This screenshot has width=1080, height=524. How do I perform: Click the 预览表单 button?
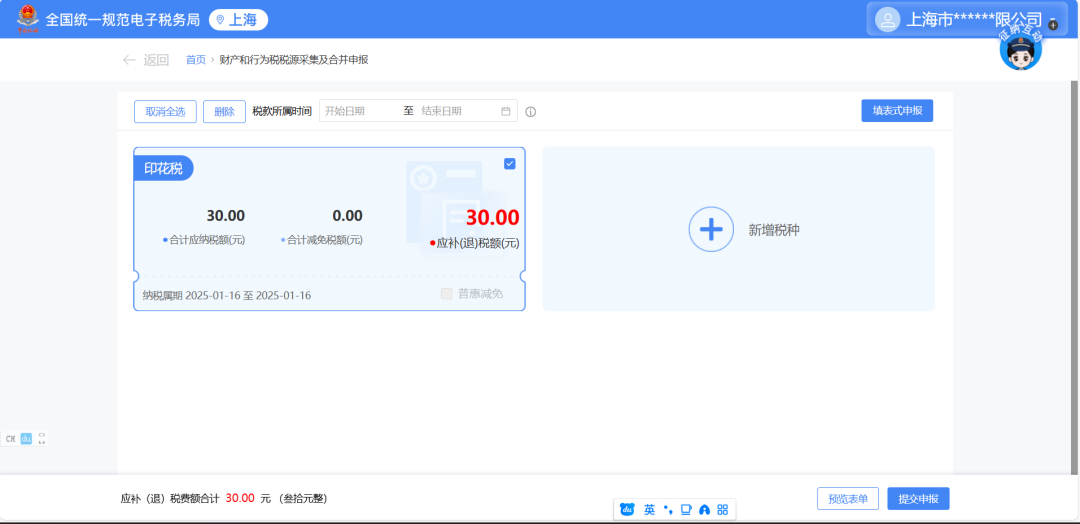click(x=848, y=499)
